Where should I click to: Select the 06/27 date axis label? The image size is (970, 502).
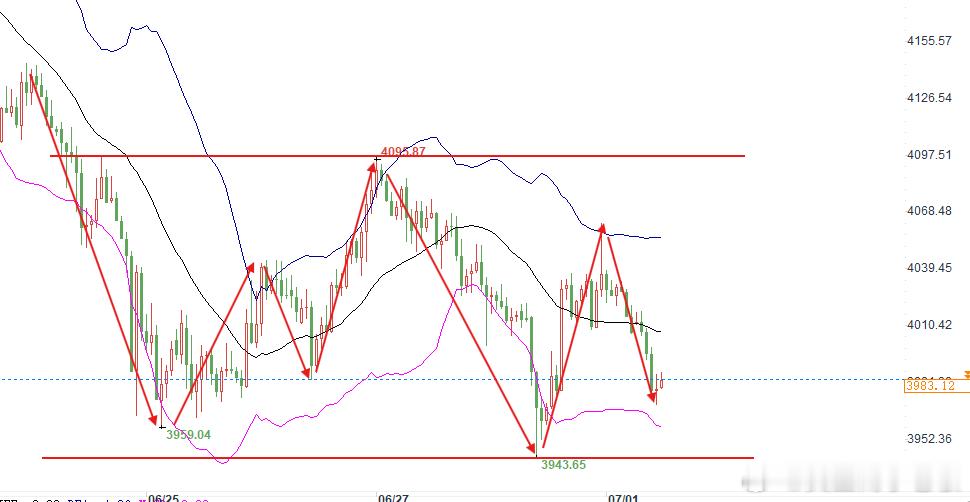pyautogui.click(x=393, y=498)
